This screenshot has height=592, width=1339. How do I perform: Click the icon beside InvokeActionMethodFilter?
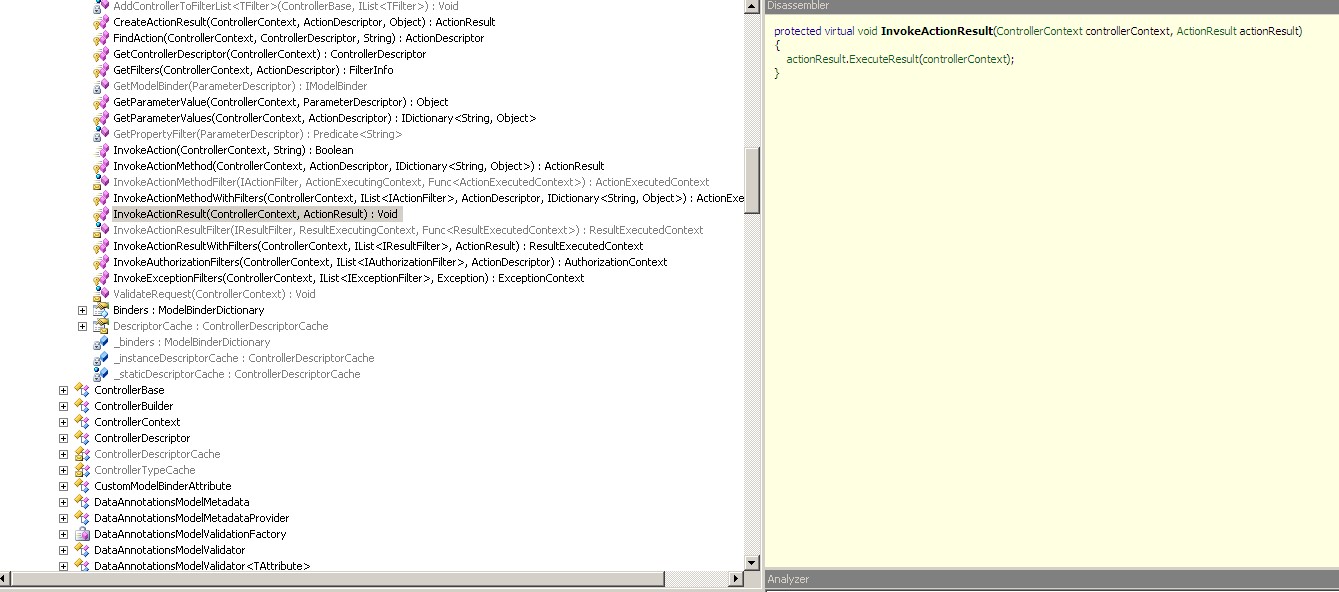[x=100, y=182]
